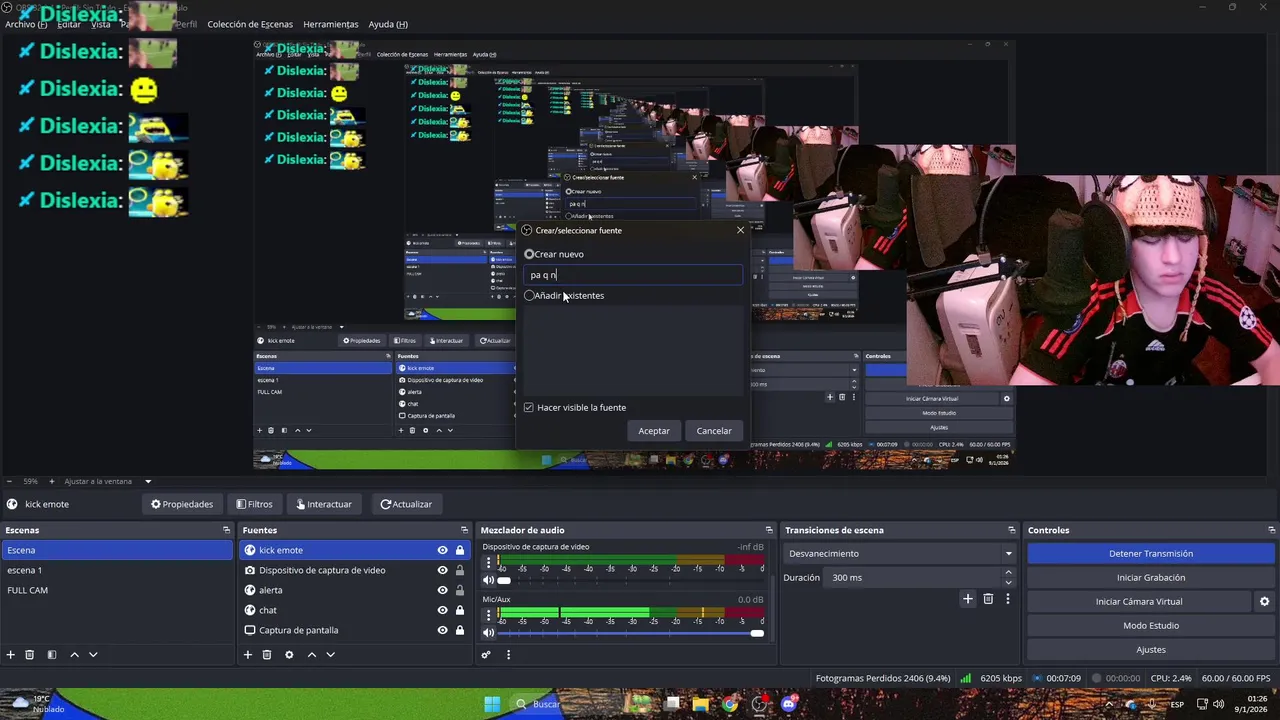Delete transition with trash icon
This screenshot has height=720, width=1280.
pyautogui.click(x=988, y=598)
